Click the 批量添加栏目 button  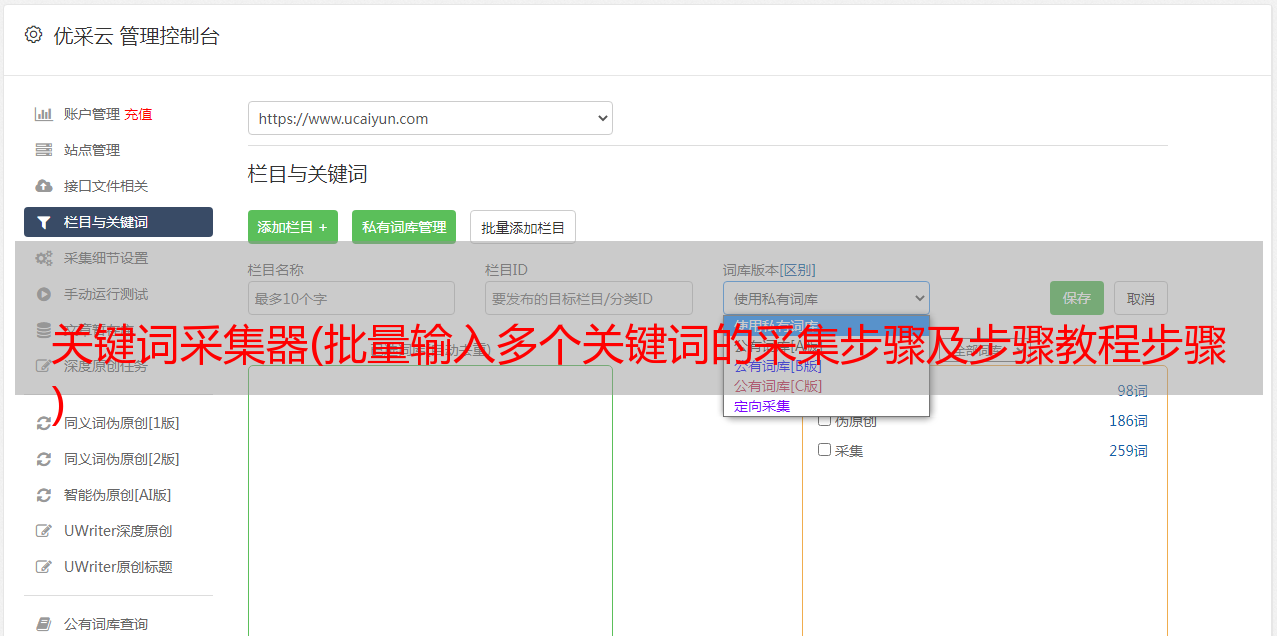[523, 227]
